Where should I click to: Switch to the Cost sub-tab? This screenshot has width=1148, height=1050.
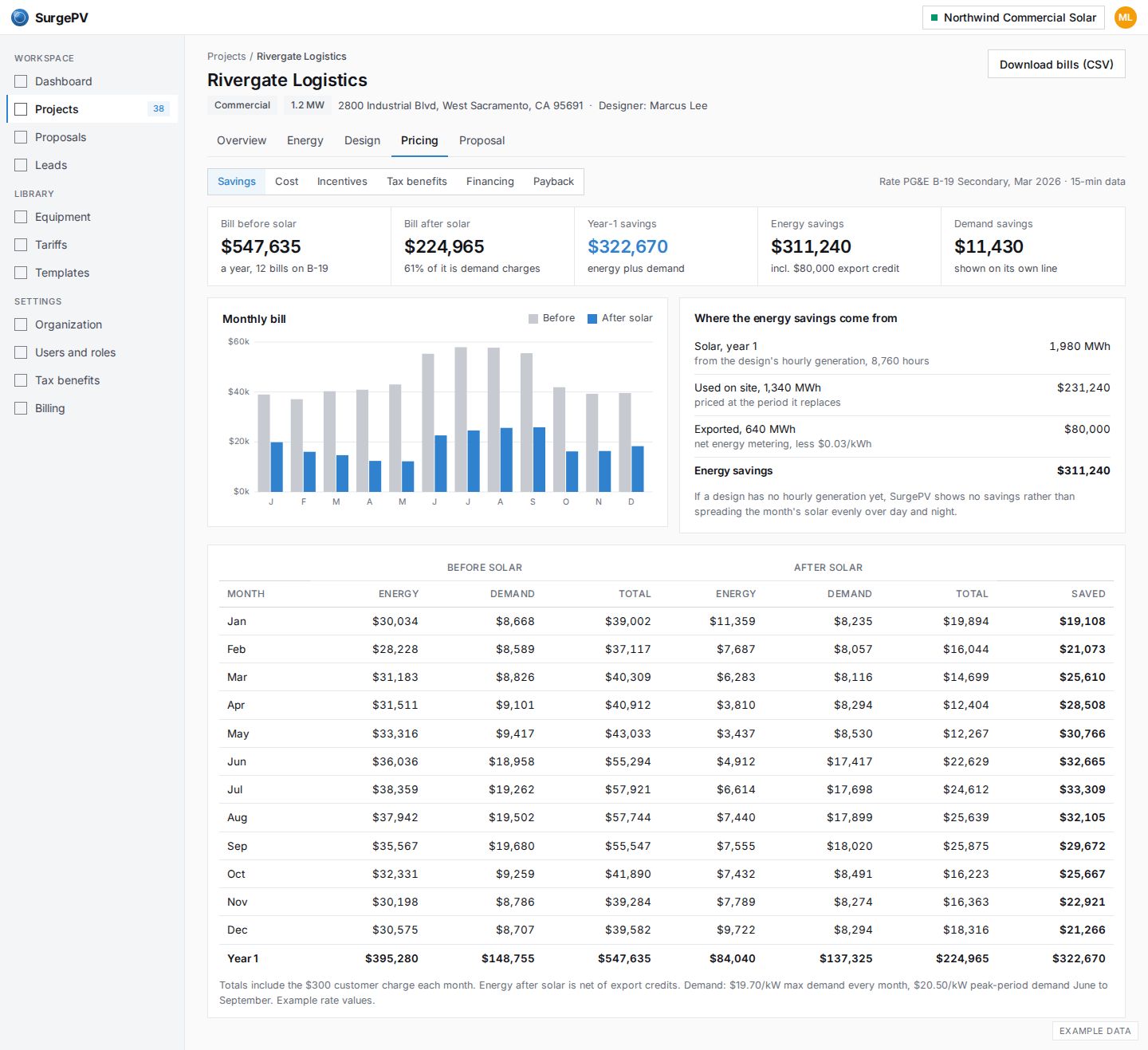[x=287, y=182]
